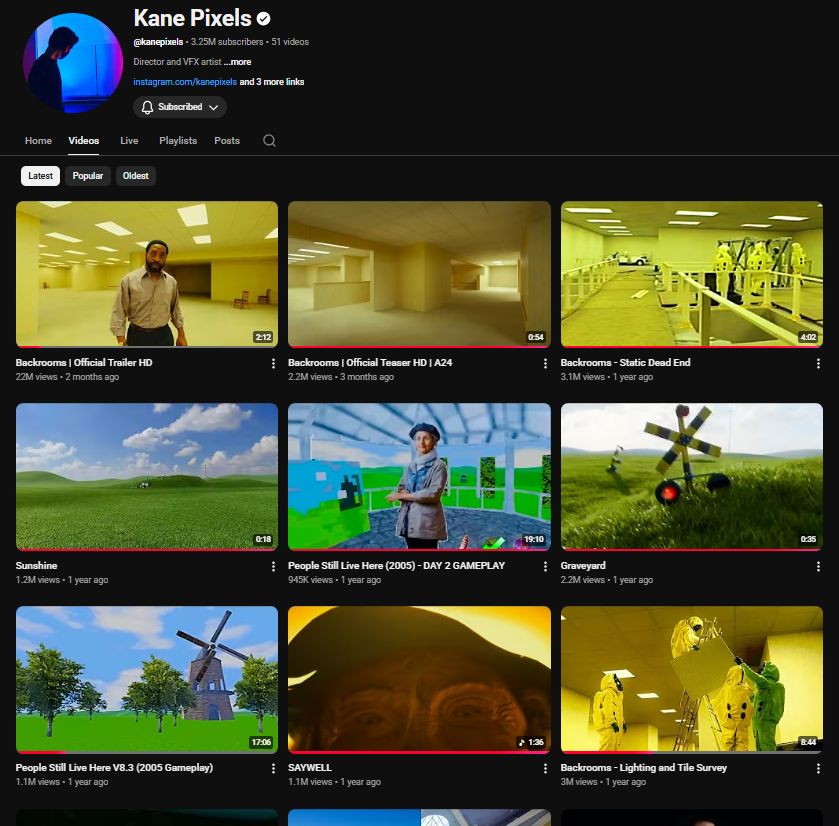This screenshot has width=839, height=826.
Task: Open three-dot menu for Lighting and Tile Survey
Action: 818,769
